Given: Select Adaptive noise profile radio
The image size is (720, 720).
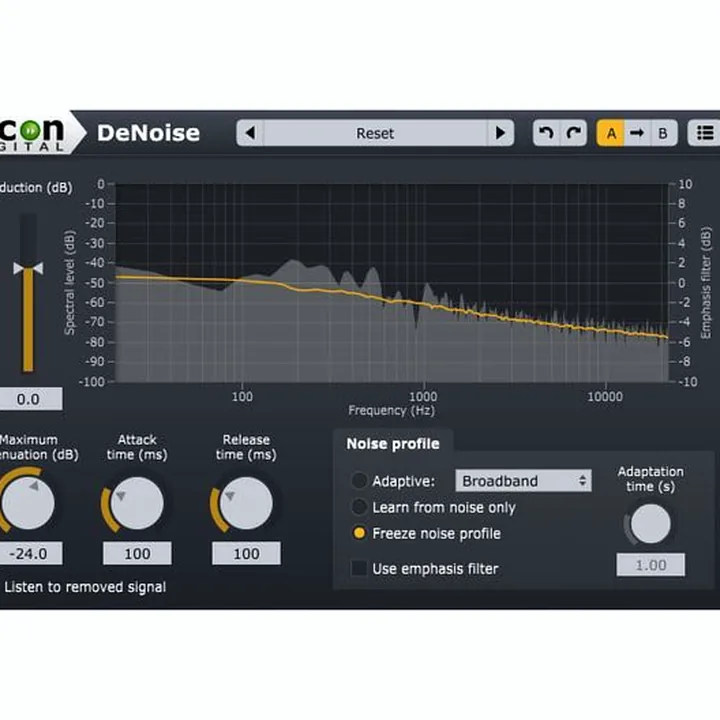Looking at the screenshot, I should click(359, 481).
